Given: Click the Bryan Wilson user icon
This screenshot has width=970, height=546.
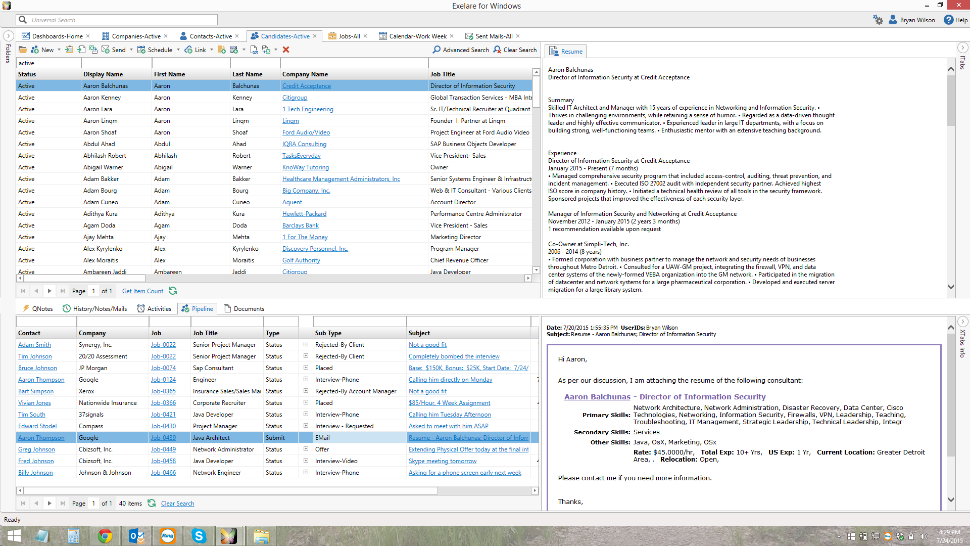Looking at the screenshot, I should coord(893,20).
